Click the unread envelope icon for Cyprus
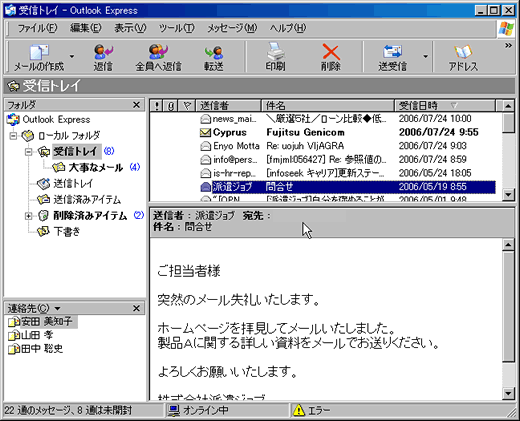This screenshot has width=520, height=421. point(205,133)
